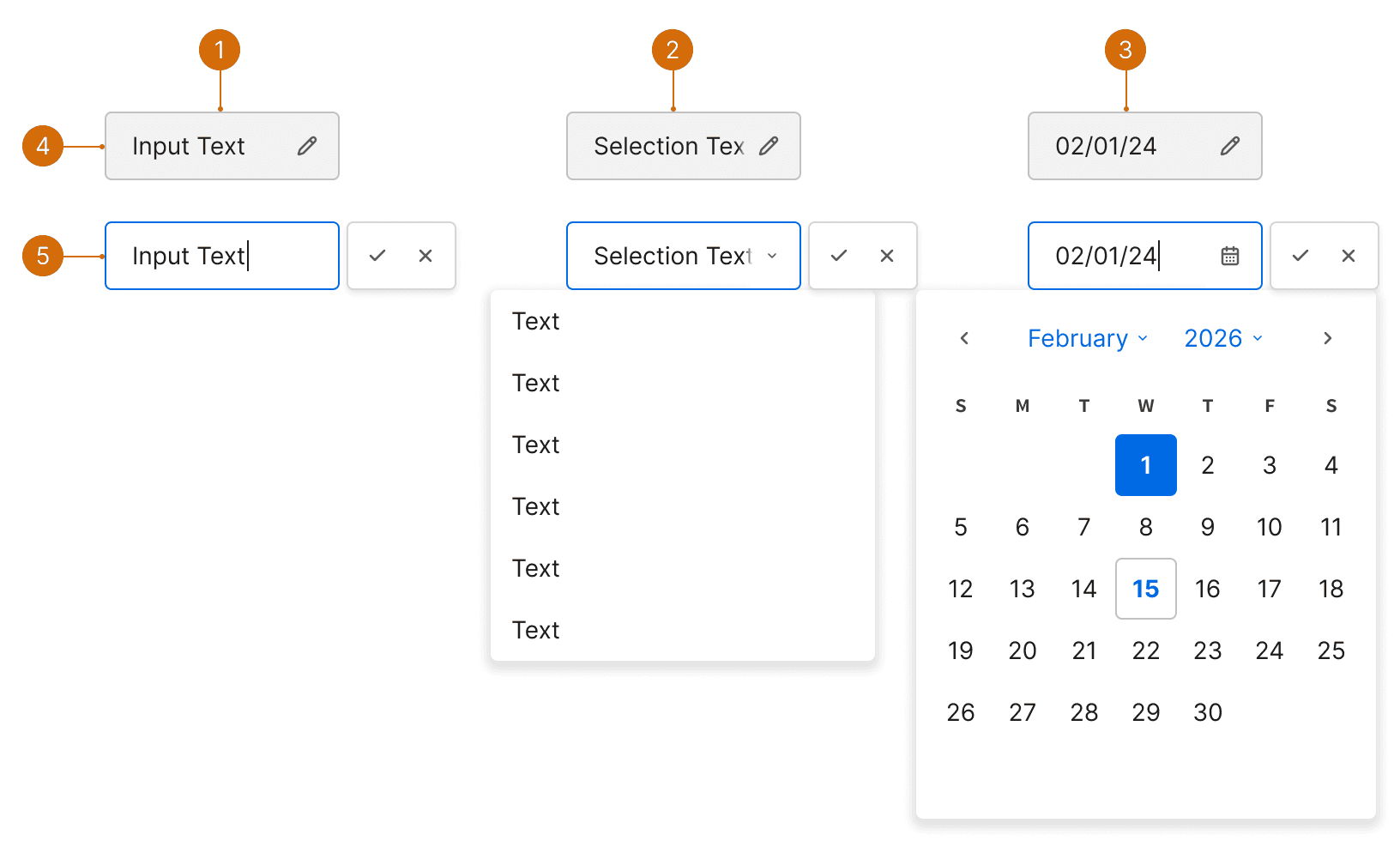Confirm the date edit with checkmark
Viewport: 1400px width, 841px height.
[x=1300, y=256]
